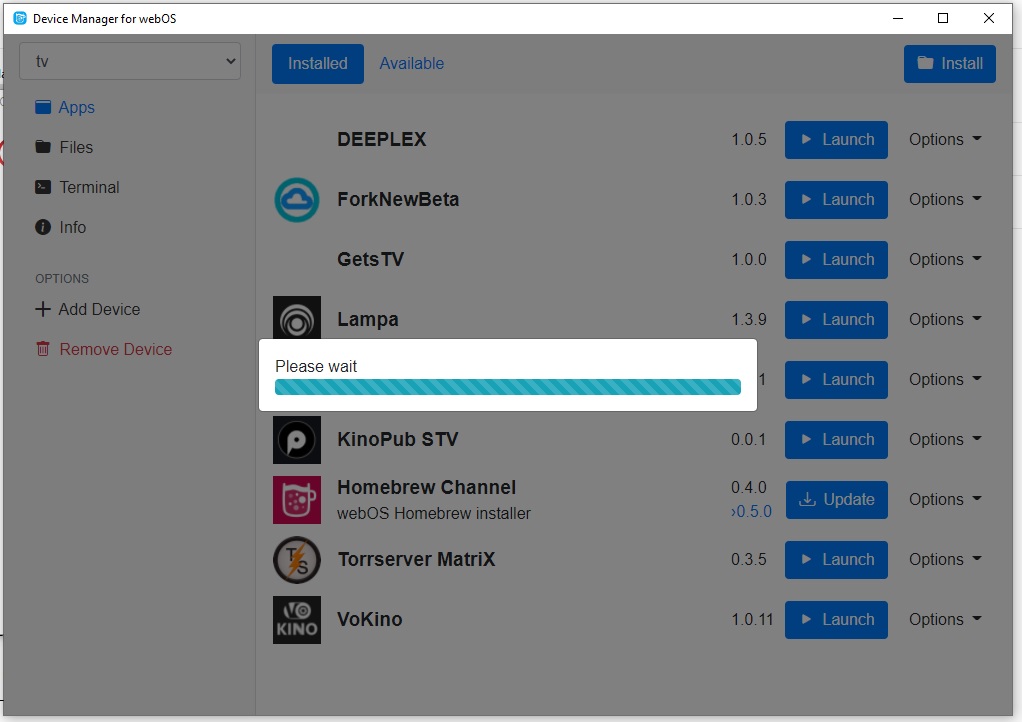
Task: Click the Homebrew Channel mug icon
Action: (297, 500)
